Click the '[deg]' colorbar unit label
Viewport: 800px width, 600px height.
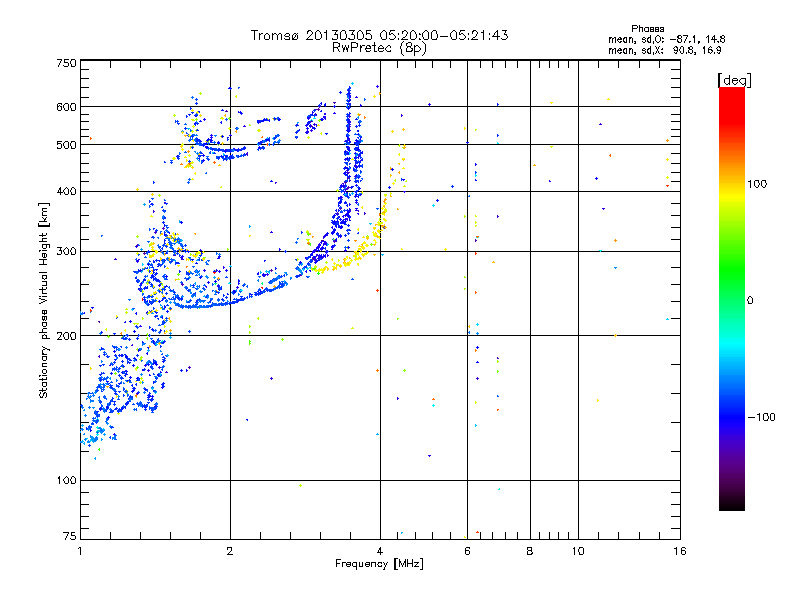[734, 80]
